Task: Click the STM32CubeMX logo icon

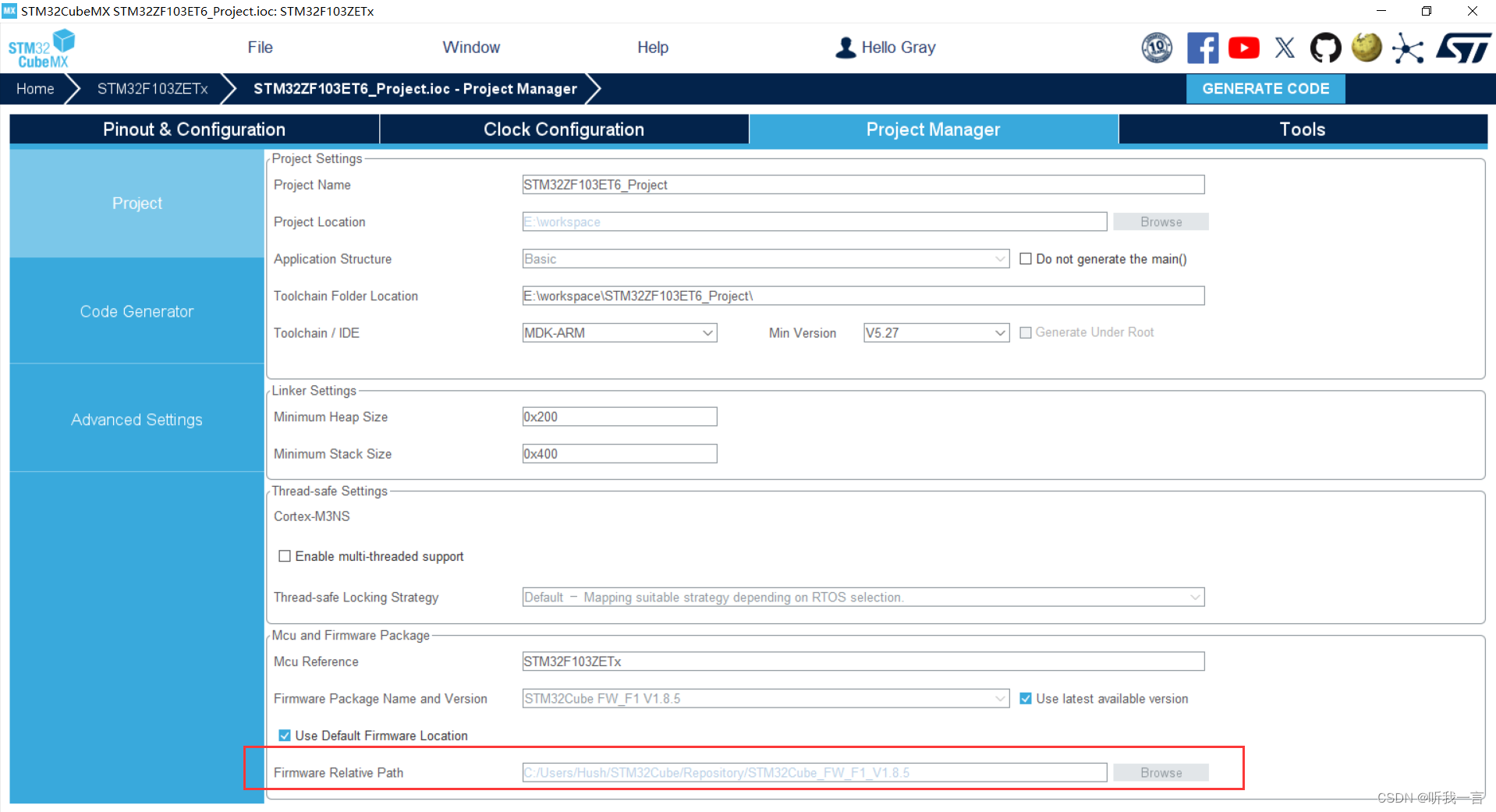Action: point(41,48)
